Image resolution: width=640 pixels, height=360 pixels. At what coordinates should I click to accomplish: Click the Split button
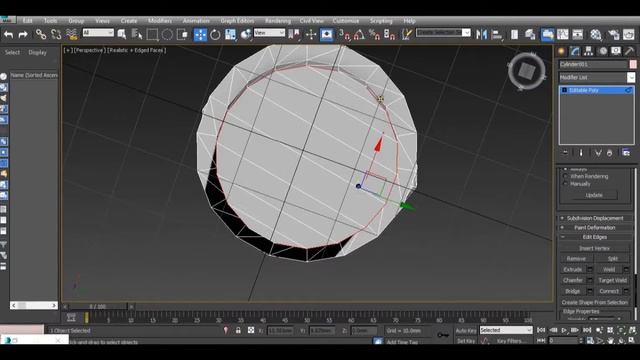coord(612,258)
